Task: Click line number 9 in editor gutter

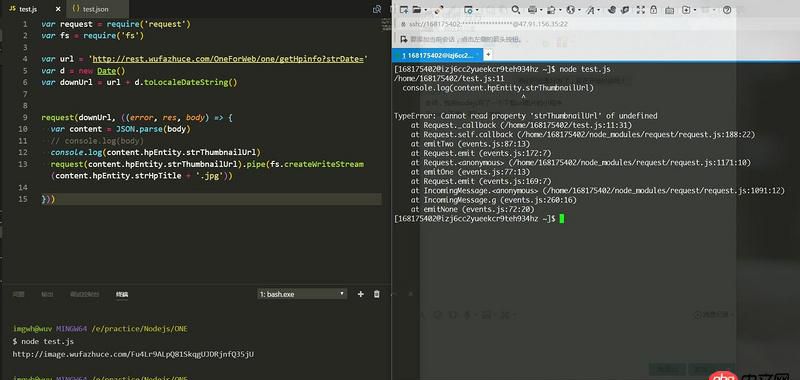Action: (x=25, y=117)
